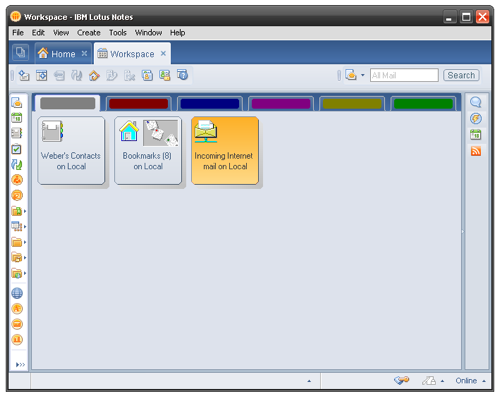Click the help question-mark toolbar icon
Screen dimensions: 500x399
pos(182,75)
